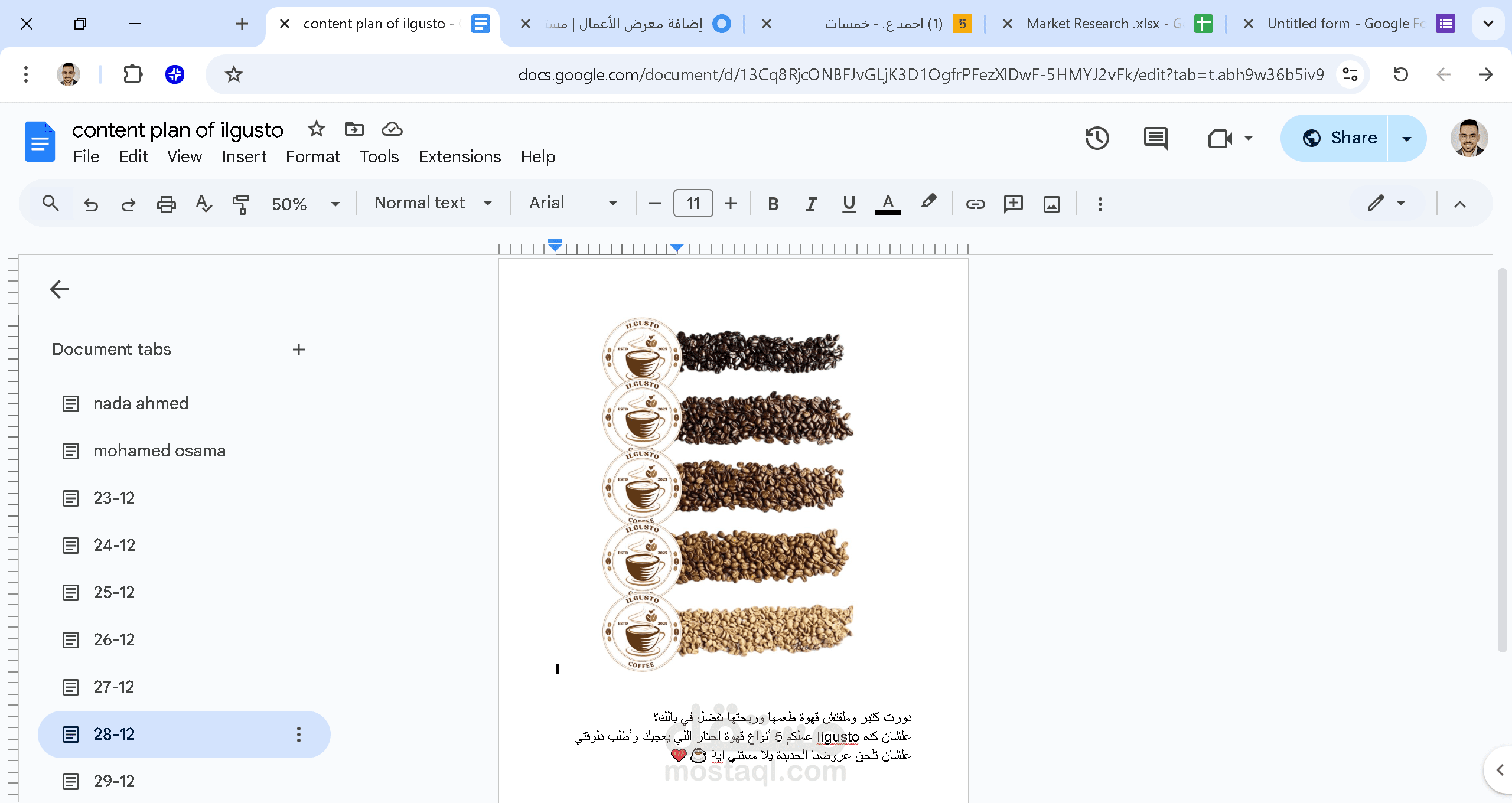This screenshot has width=1512, height=803.
Task: Increase the font size
Action: [731, 204]
